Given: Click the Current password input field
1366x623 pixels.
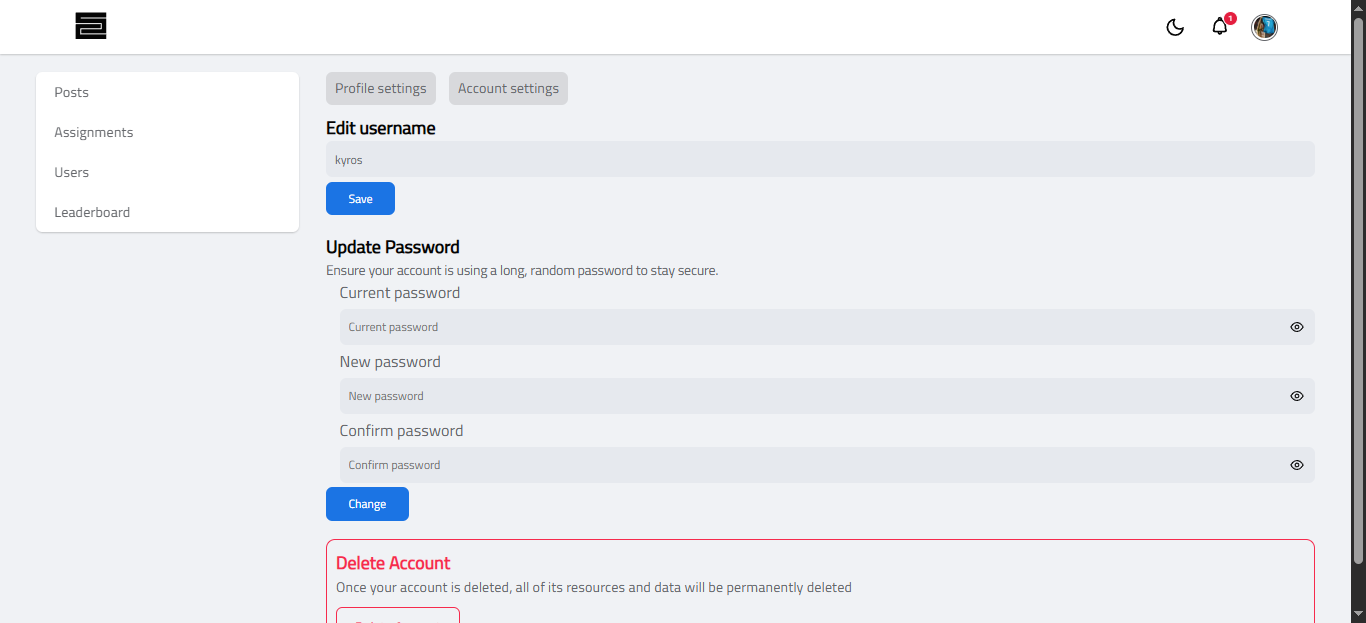Looking at the screenshot, I should [x=810, y=327].
